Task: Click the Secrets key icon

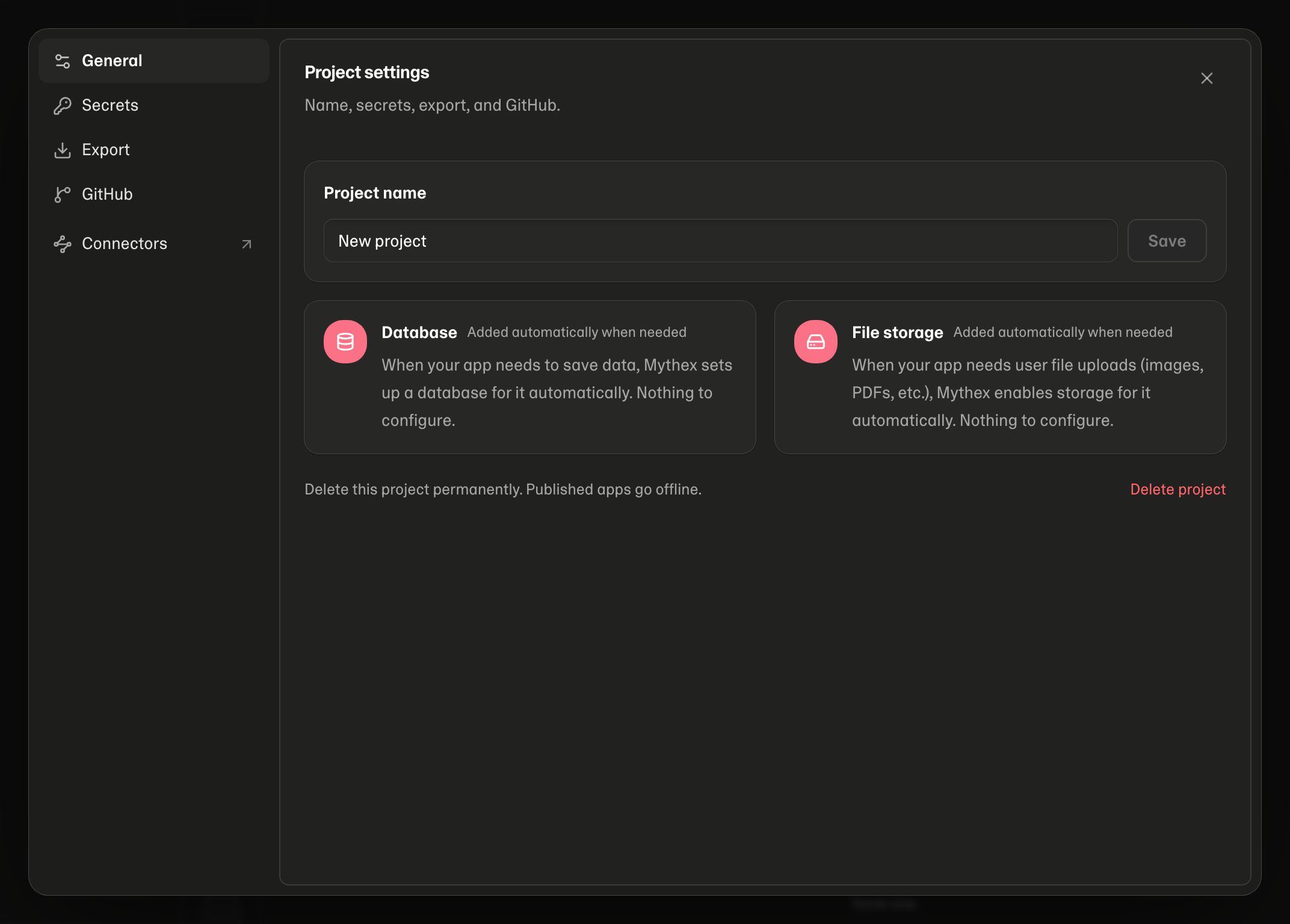Action: 63,105
